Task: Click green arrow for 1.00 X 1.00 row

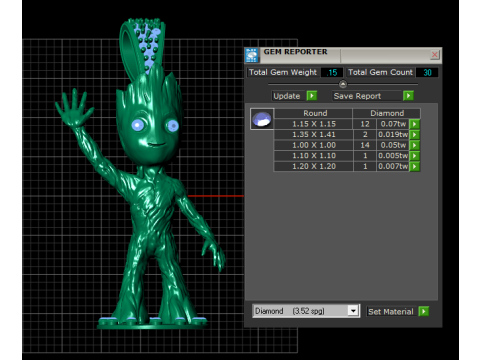Action: click(x=415, y=145)
